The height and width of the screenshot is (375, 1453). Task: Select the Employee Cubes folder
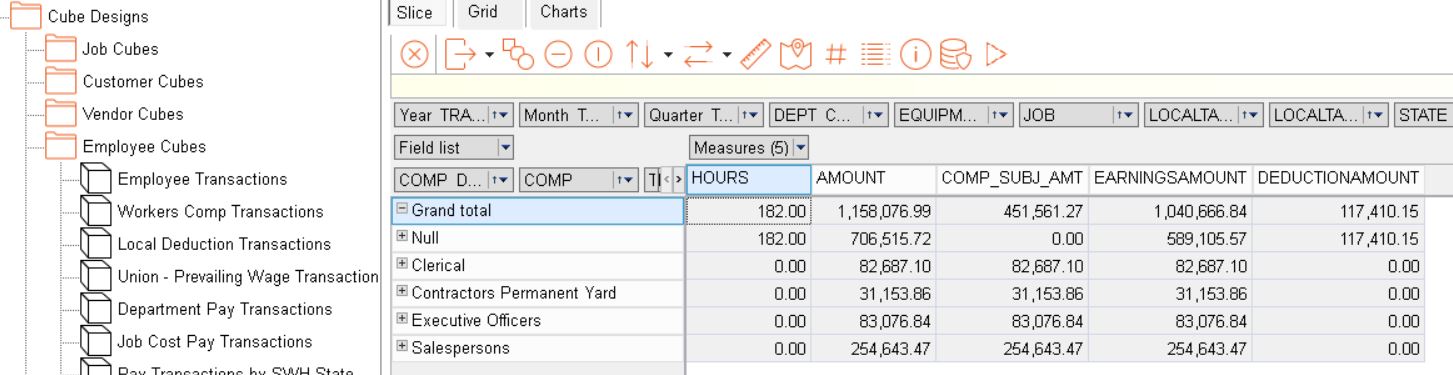[x=144, y=147]
